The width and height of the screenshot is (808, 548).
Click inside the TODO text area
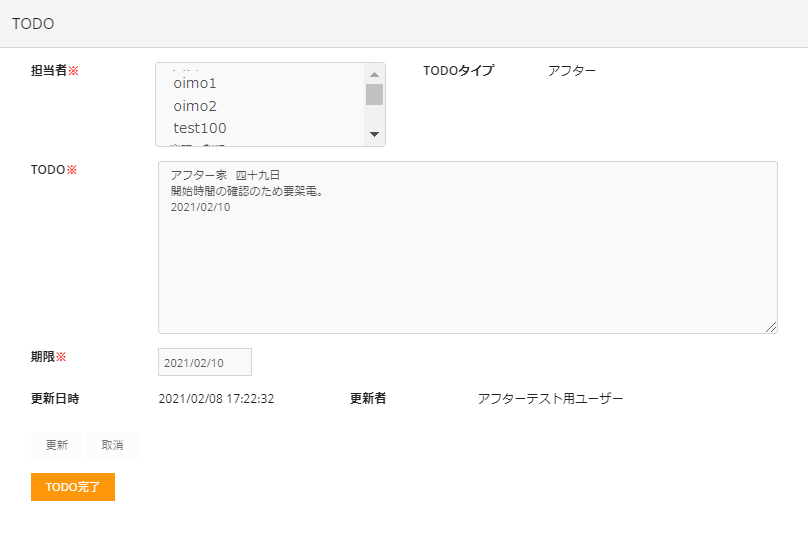[x=467, y=270]
